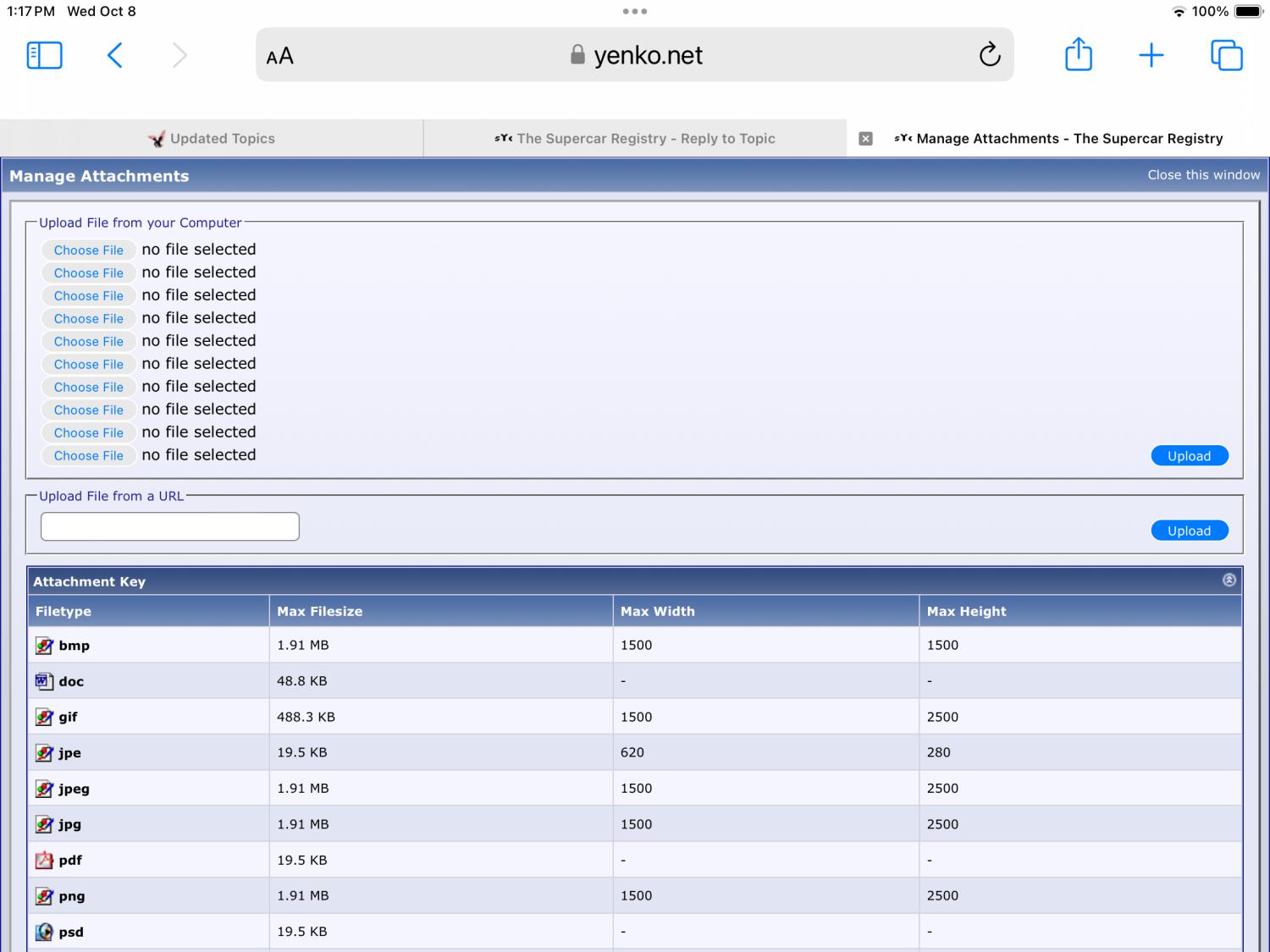Go back using the back arrow

pos(115,56)
